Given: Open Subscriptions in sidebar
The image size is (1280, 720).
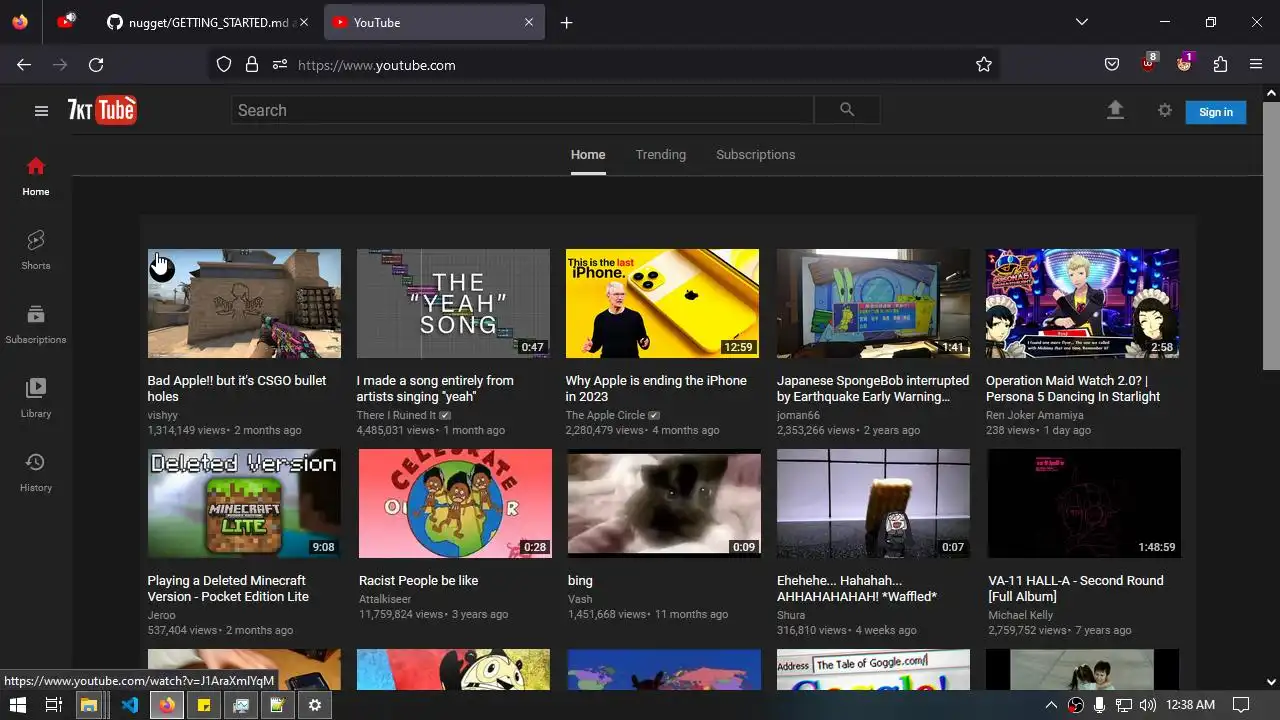Looking at the screenshot, I should click(36, 324).
